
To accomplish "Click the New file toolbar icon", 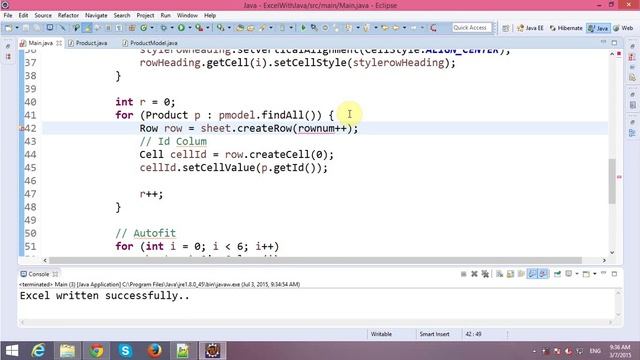I will tap(9, 28).
